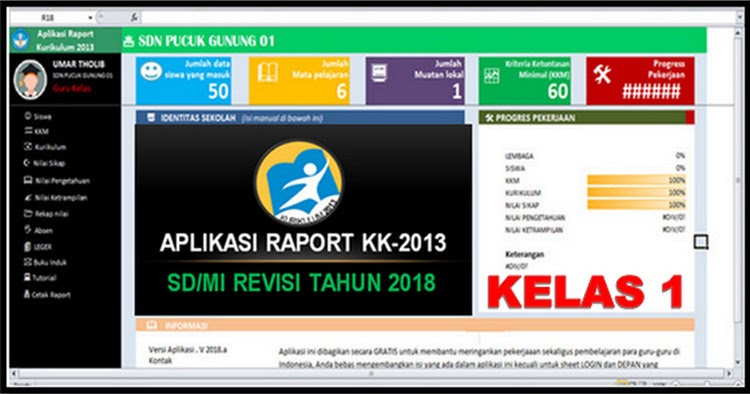Click the icon on Muatan lokal card
Viewport: 750px width, 394px height.
pyautogui.click(x=378, y=74)
